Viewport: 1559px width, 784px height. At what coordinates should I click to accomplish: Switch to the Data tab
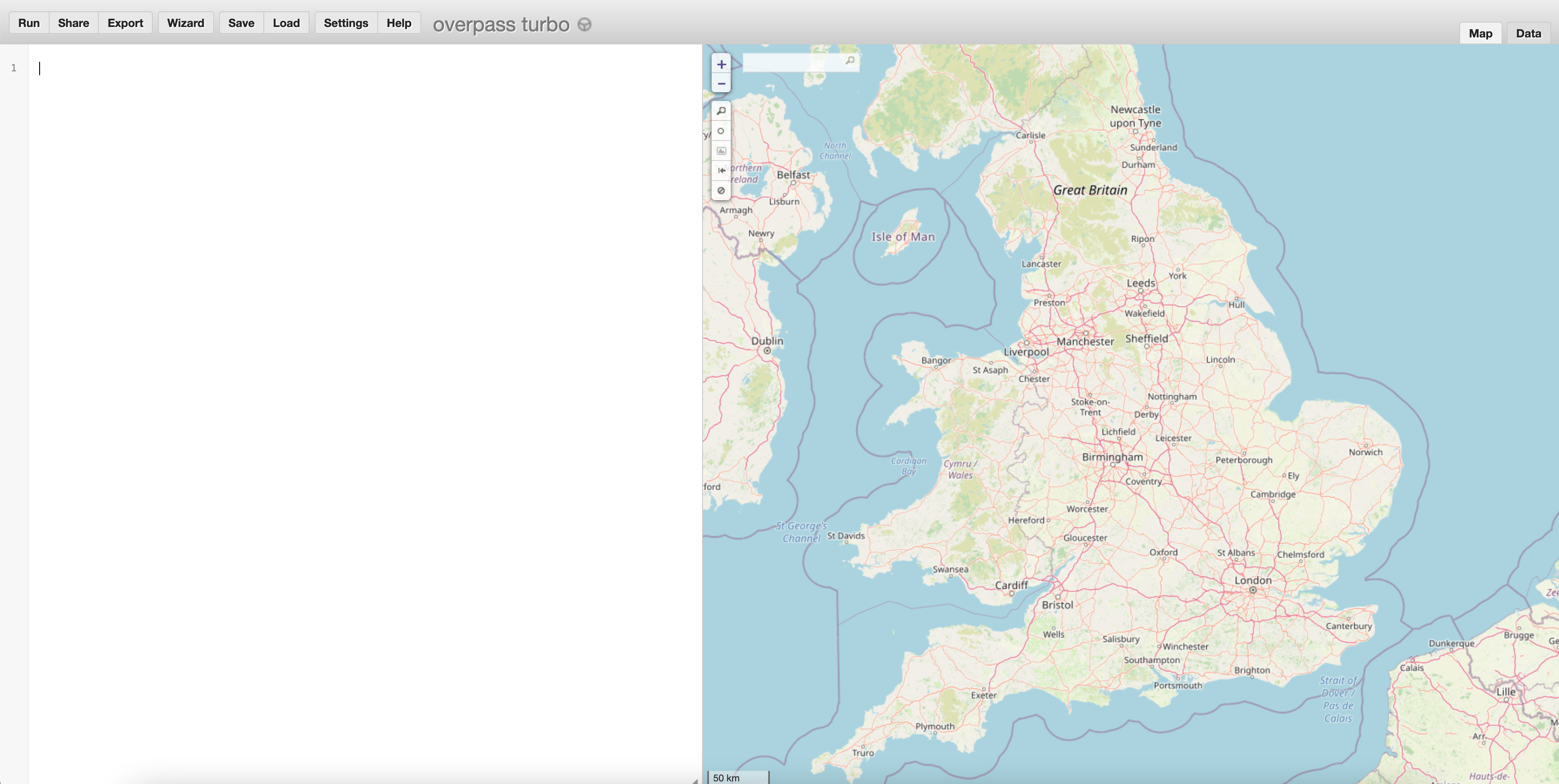[x=1528, y=33]
